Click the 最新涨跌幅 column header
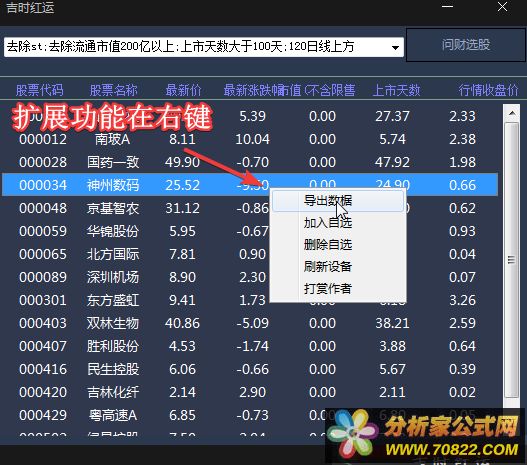The width and height of the screenshot is (527, 465). (253, 90)
